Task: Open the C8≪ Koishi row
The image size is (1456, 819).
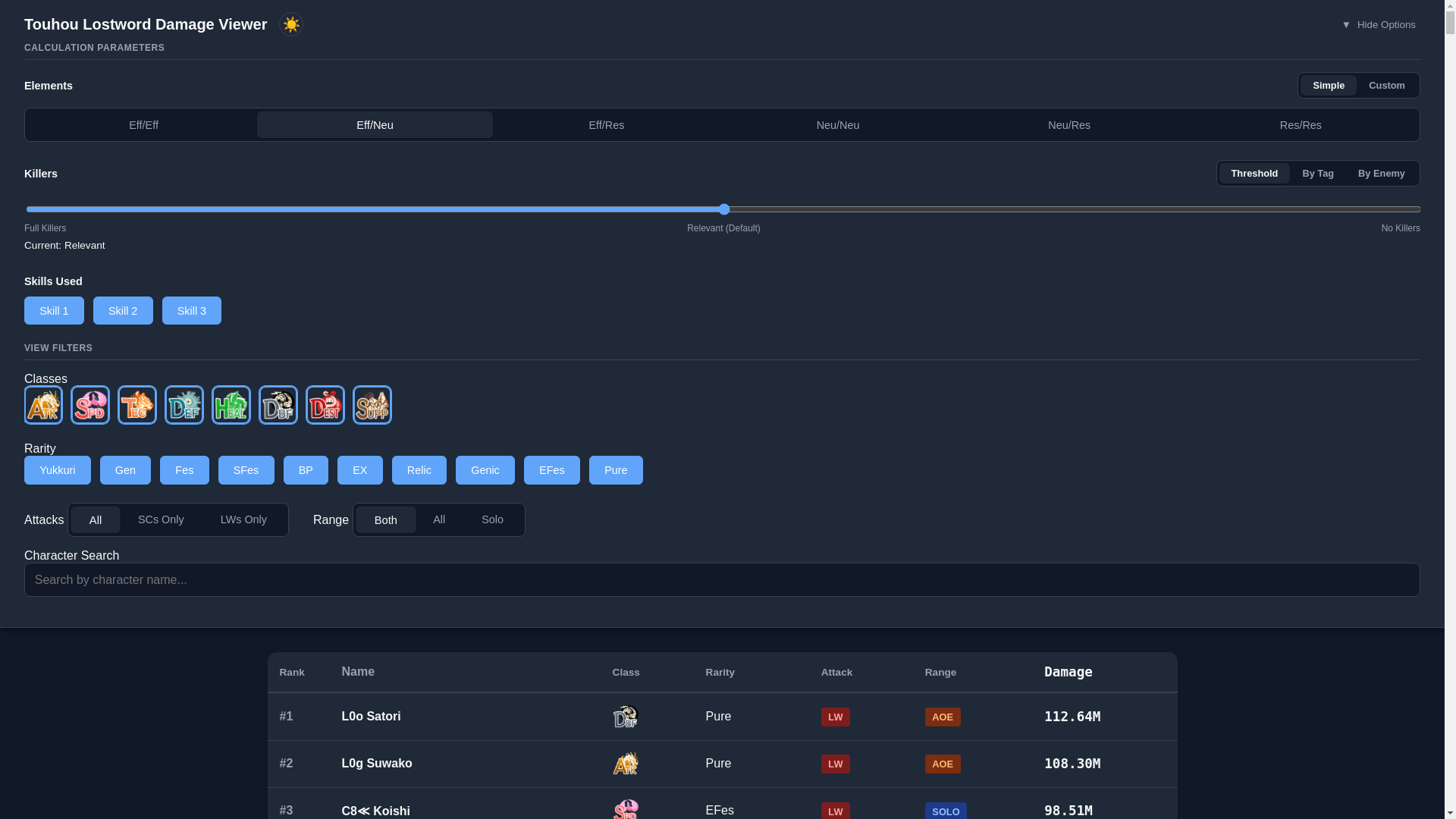Action: (722, 804)
